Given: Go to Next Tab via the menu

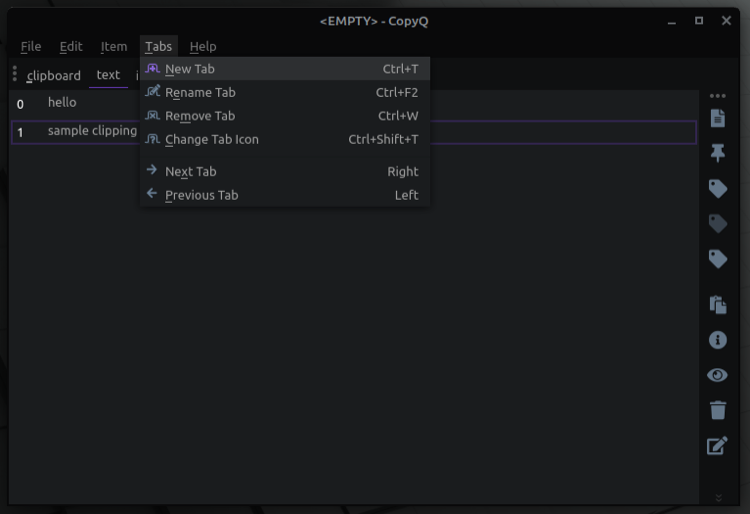Looking at the screenshot, I should [285, 171].
